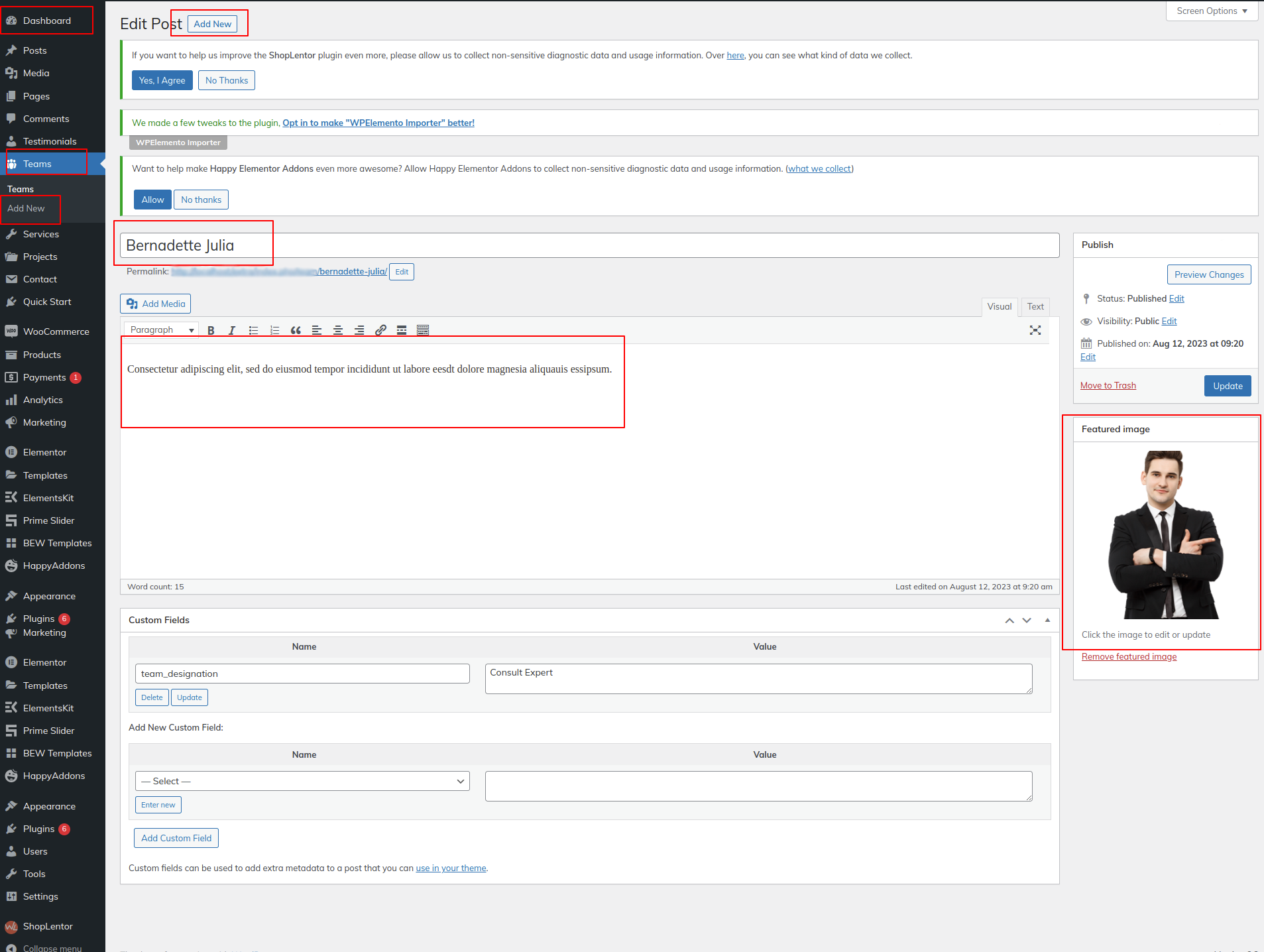
Task: Open the custom field name Select dropdown
Action: point(302,781)
